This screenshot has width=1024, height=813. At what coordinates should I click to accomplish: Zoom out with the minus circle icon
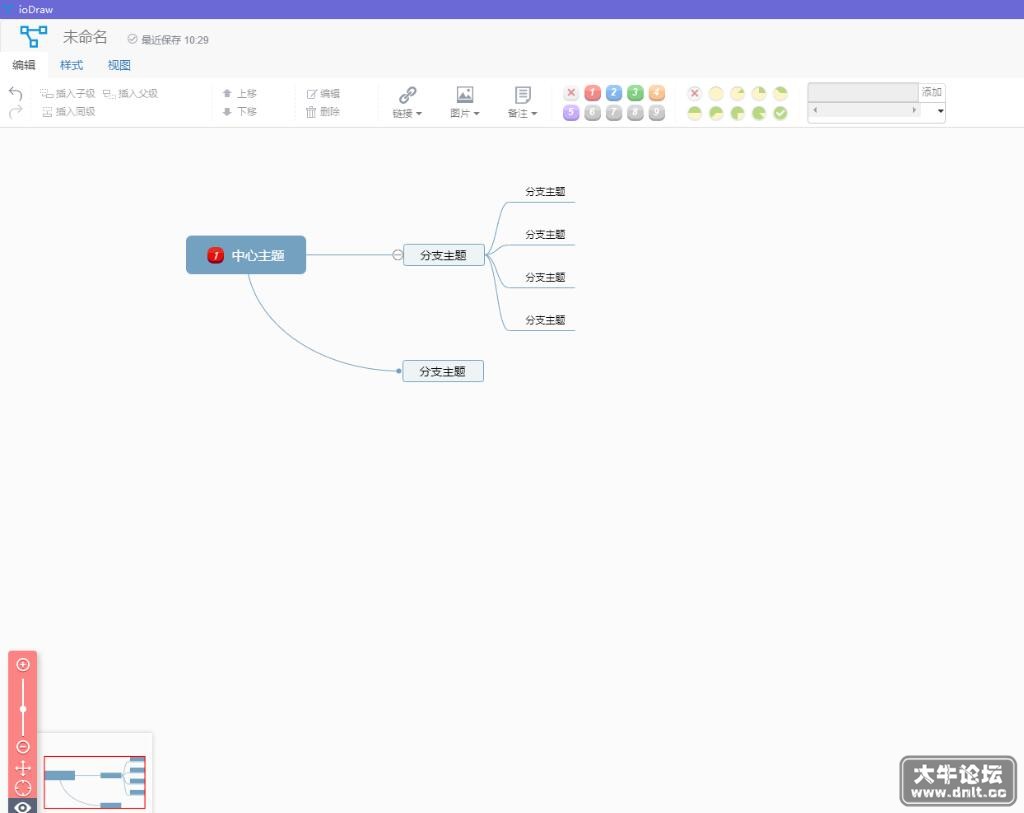tap(23, 746)
